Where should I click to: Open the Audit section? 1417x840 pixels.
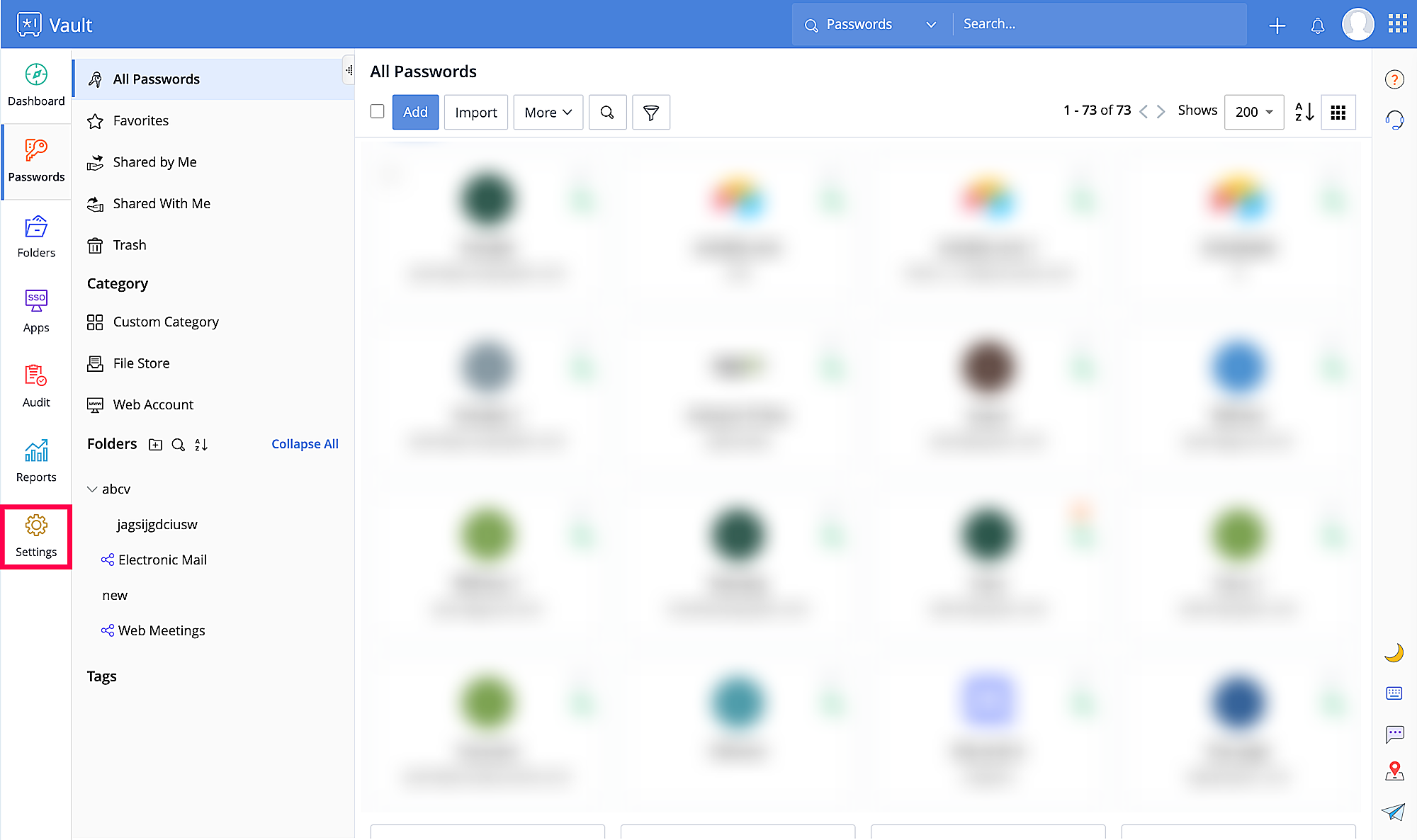tap(36, 386)
